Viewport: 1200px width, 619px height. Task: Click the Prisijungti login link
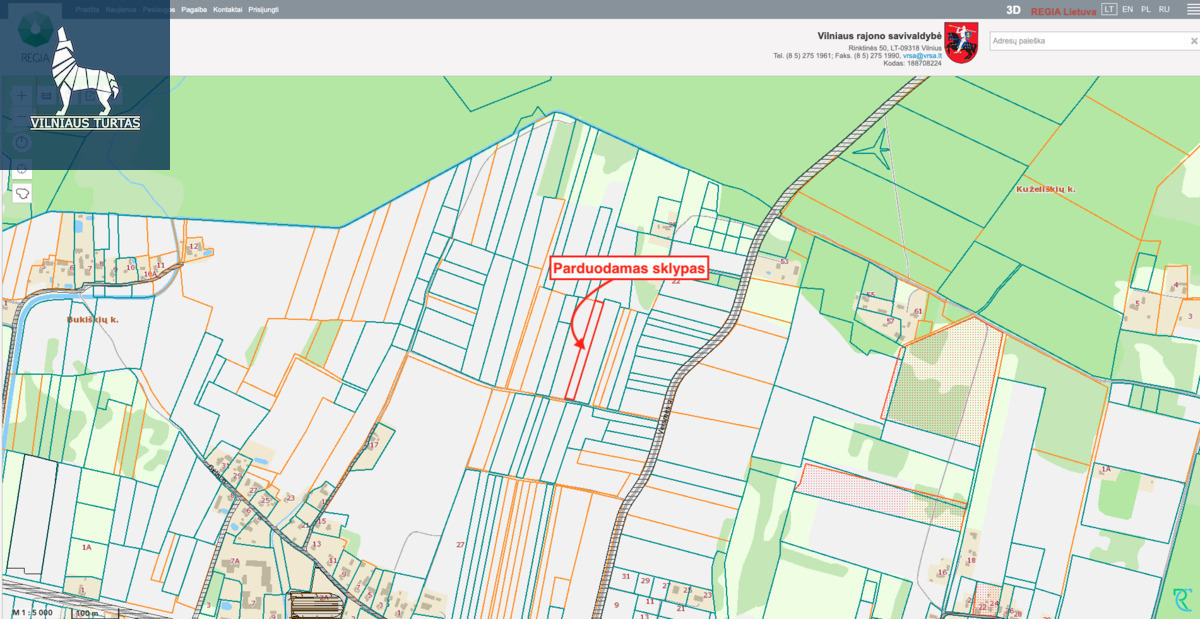point(264,9)
